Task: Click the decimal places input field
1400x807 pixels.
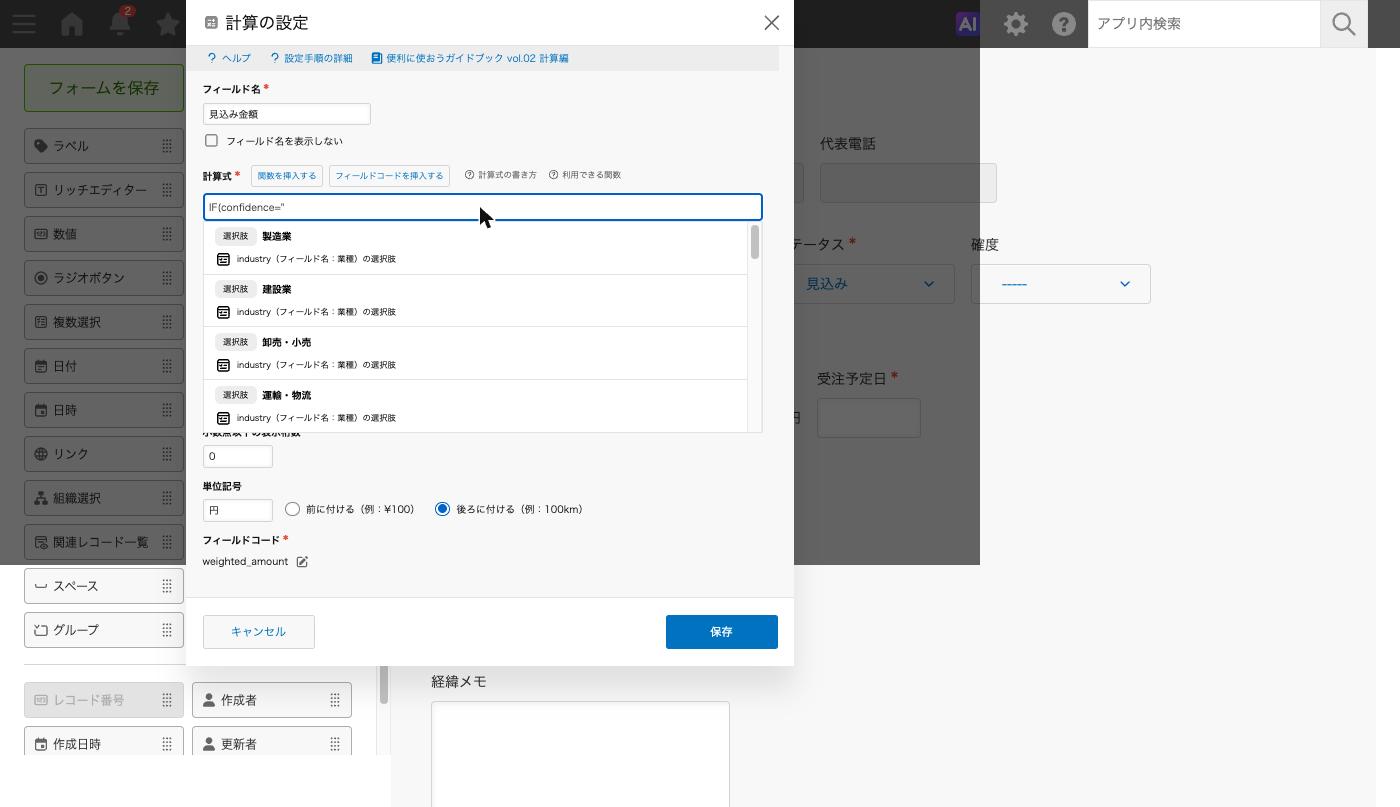Action: tap(238, 456)
